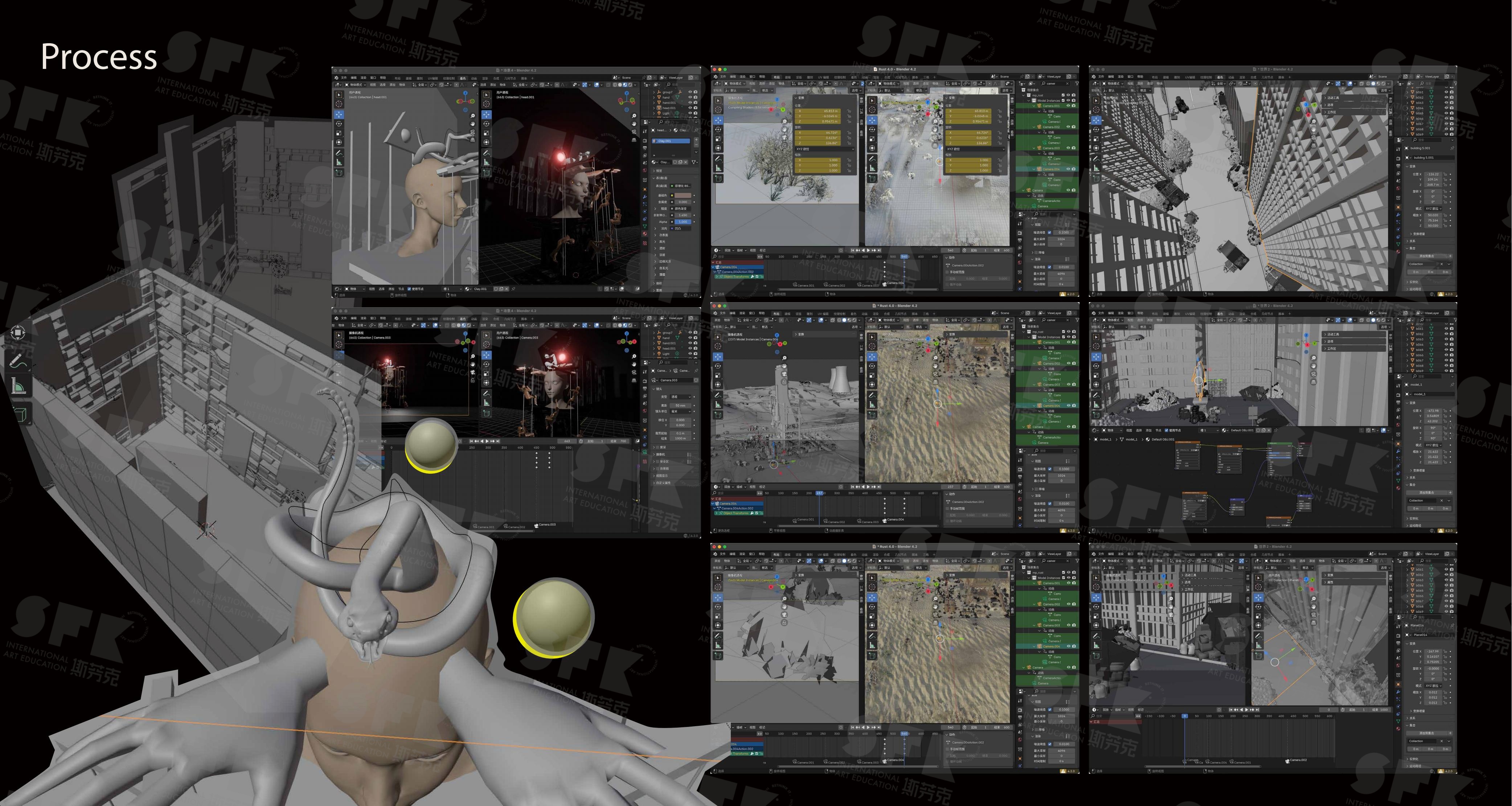Open XYZ 欧拉 dropdown in top Rust left viewport
The image size is (1512, 806).
tap(825, 149)
